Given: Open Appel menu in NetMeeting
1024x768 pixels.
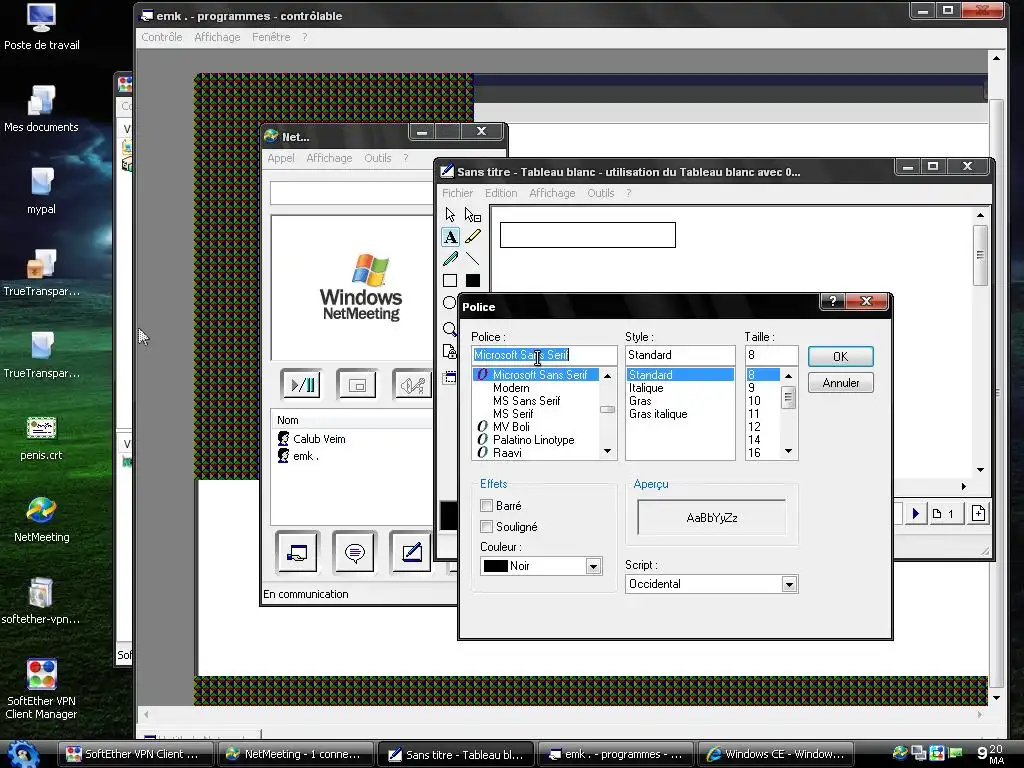Looking at the screenshot, I should pos(281,159).
